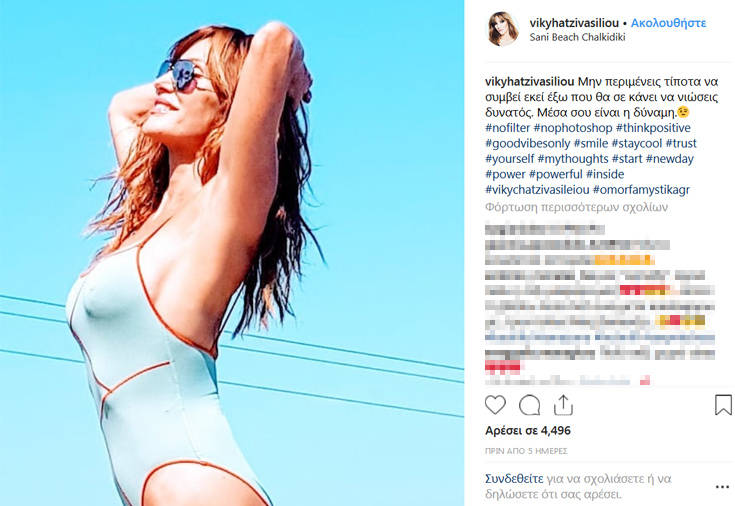Open the #thinkpositive hashtag
The image size is (735, 506).
pyautogui.click(x=653, y=128)
